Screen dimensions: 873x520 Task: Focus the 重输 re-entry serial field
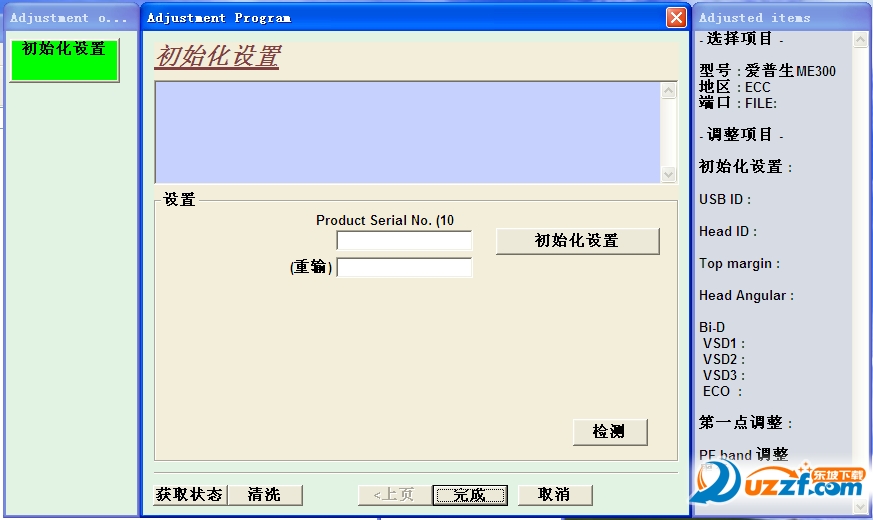click(x=404, y=267)
